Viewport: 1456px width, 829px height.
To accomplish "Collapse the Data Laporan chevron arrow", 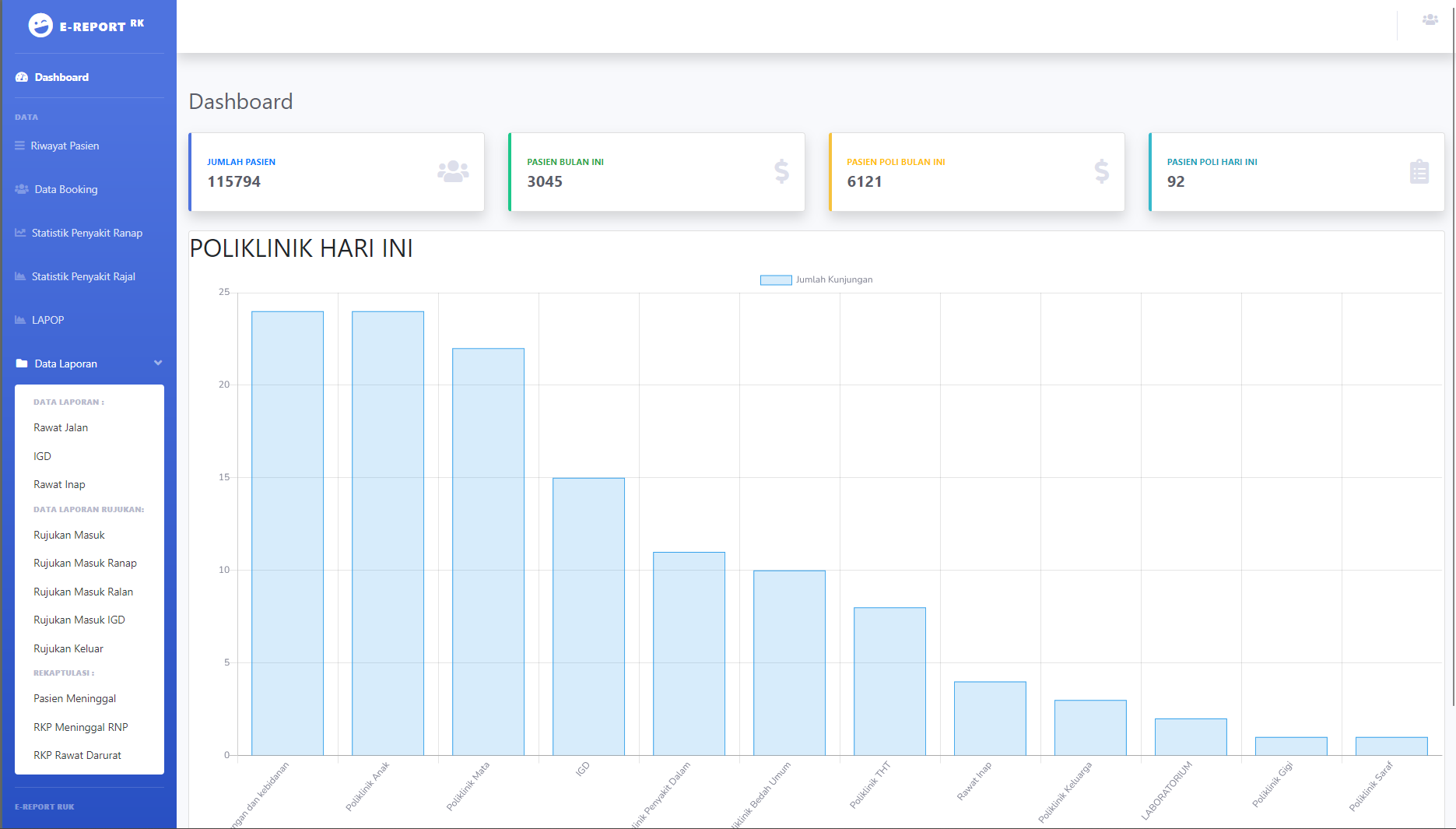I will click(x=158, y=364).
